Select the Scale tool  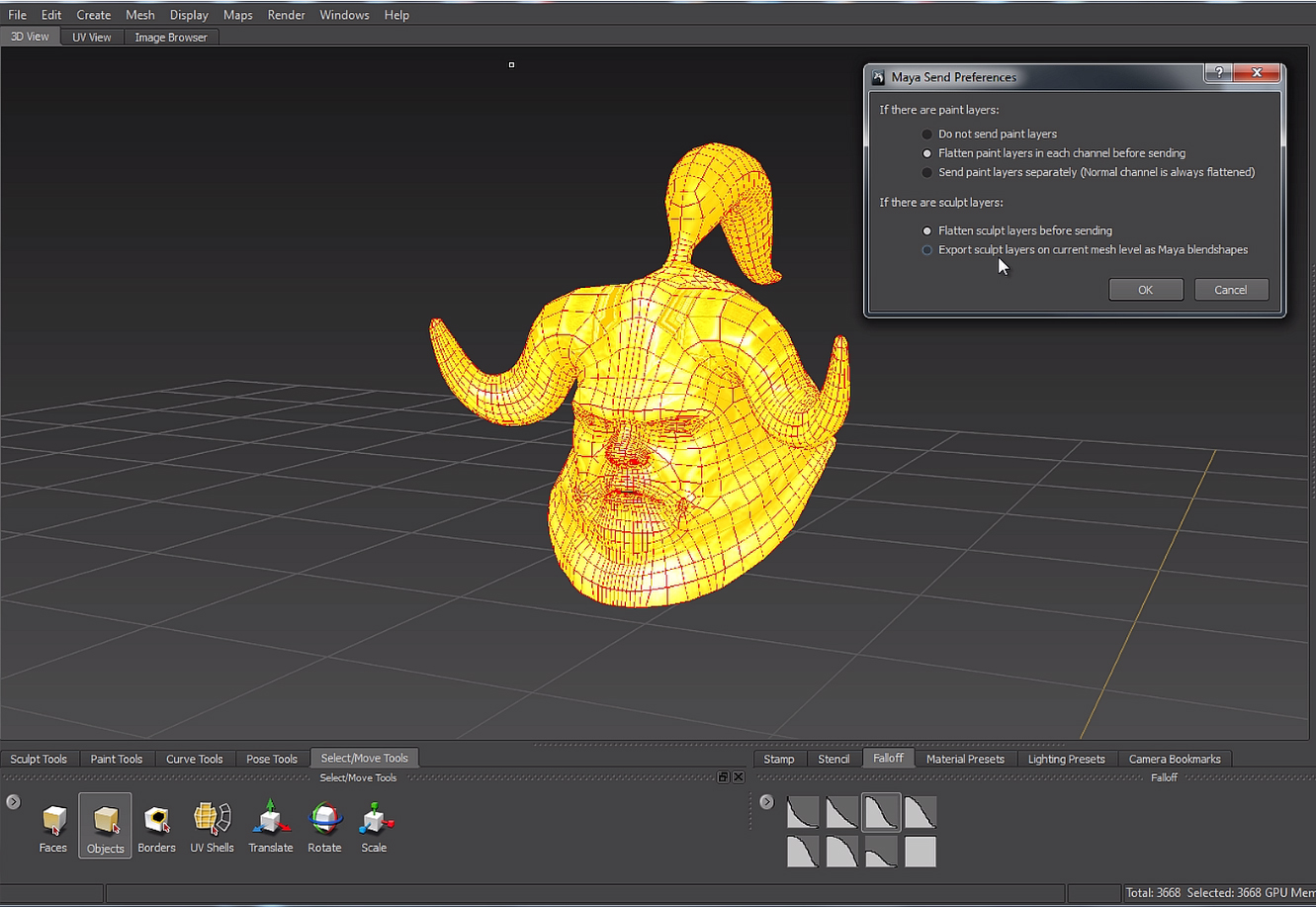point(374,826)
